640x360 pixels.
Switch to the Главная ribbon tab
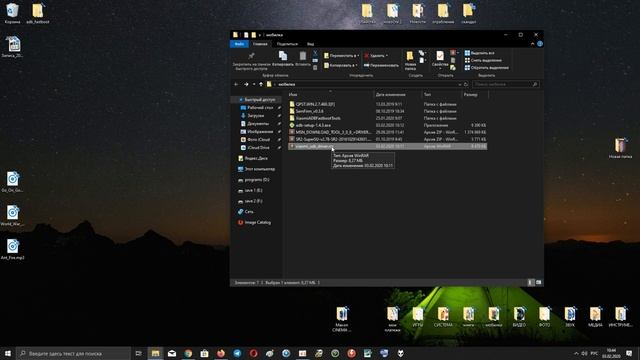[x=260, y=44]
